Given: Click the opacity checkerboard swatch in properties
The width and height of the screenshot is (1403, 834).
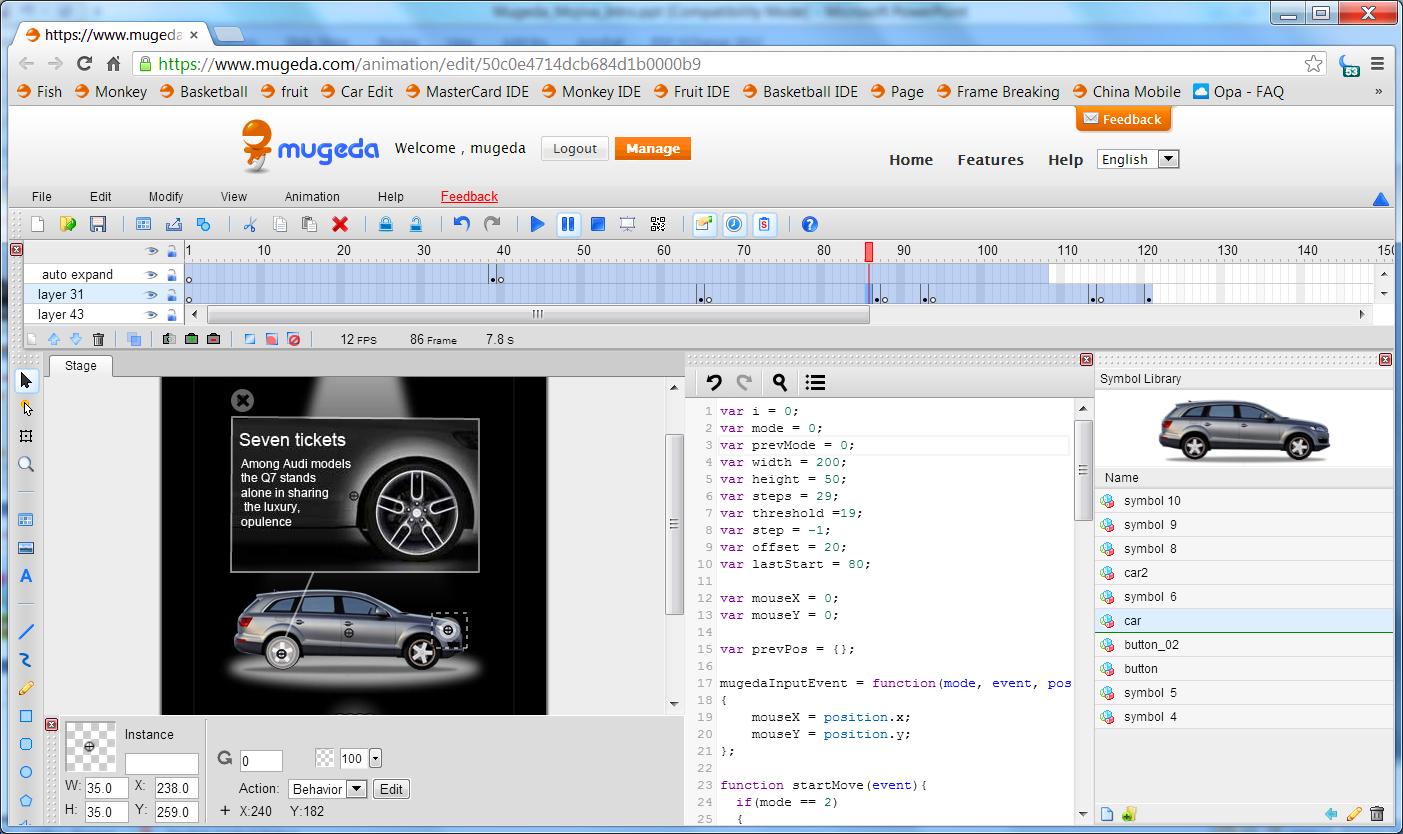Looking at the screenshot, I should 325,759.
